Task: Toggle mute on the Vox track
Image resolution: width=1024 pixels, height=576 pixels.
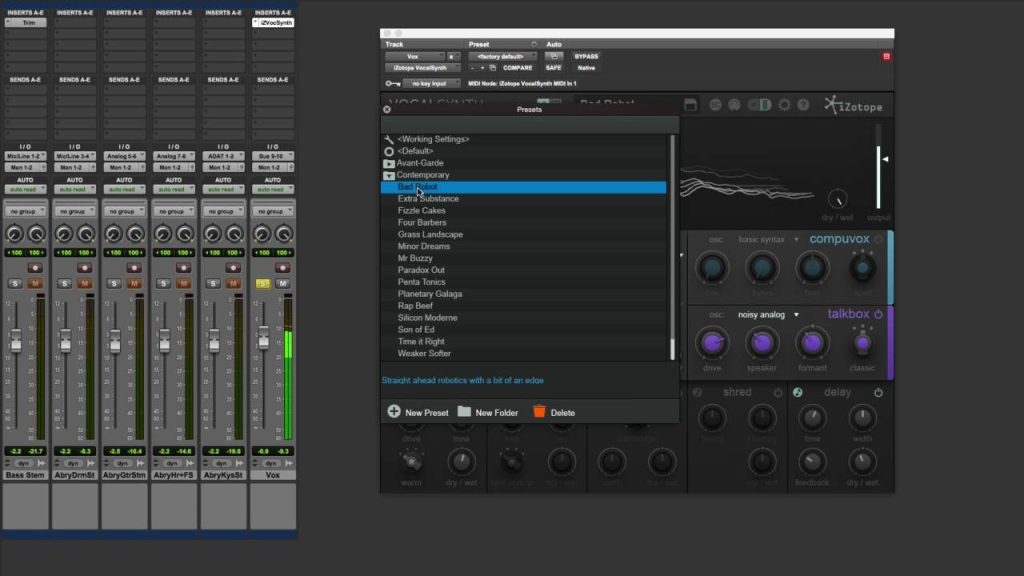Action: 282,283
